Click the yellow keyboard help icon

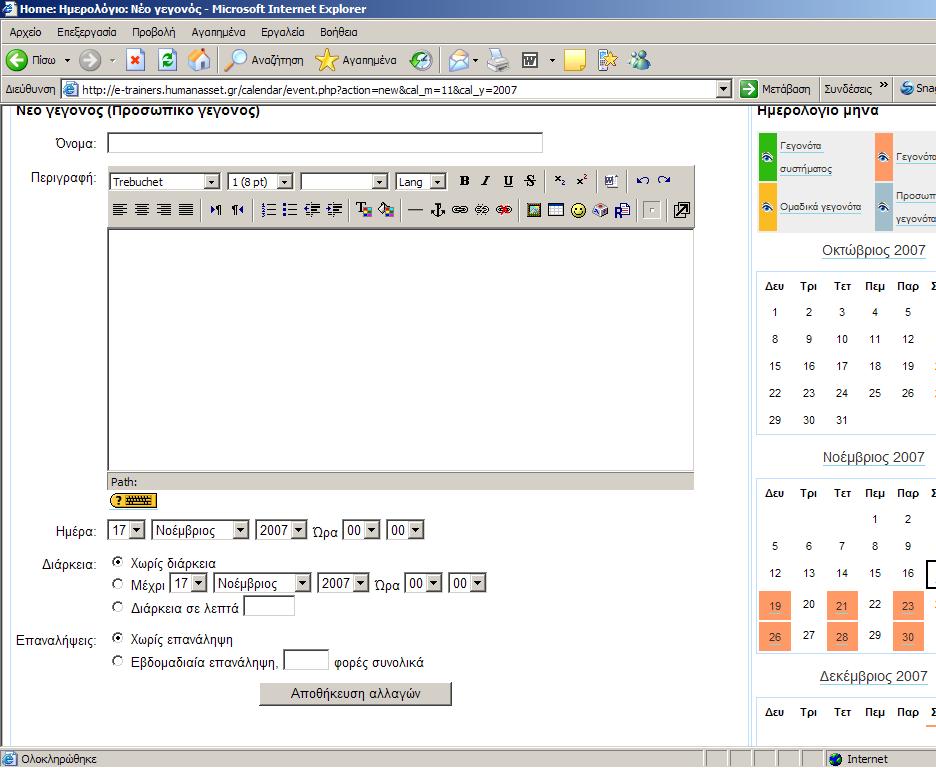[x=133, y=500]
